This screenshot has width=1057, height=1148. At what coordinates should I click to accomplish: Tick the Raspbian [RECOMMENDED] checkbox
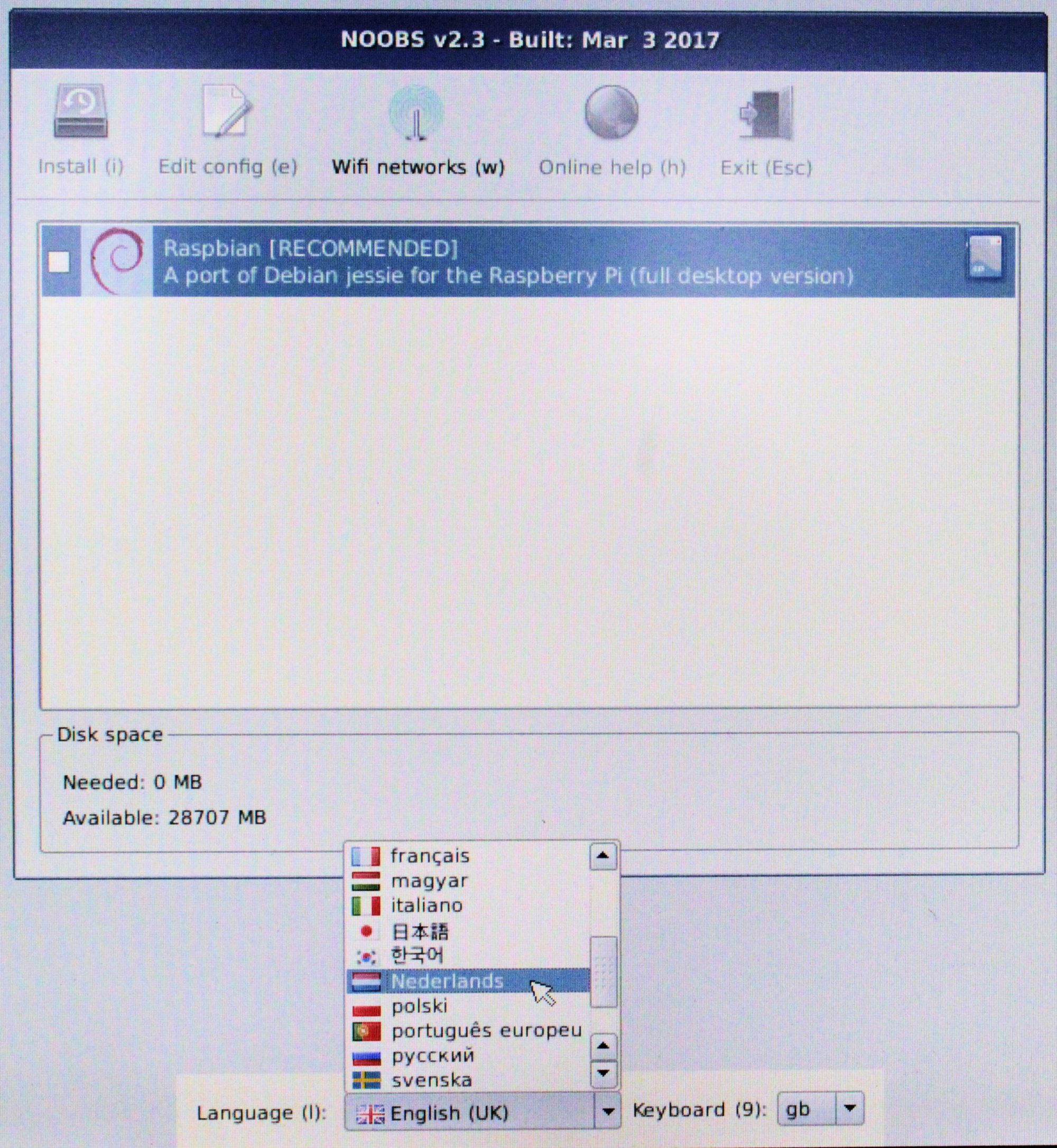pos(59,263)
